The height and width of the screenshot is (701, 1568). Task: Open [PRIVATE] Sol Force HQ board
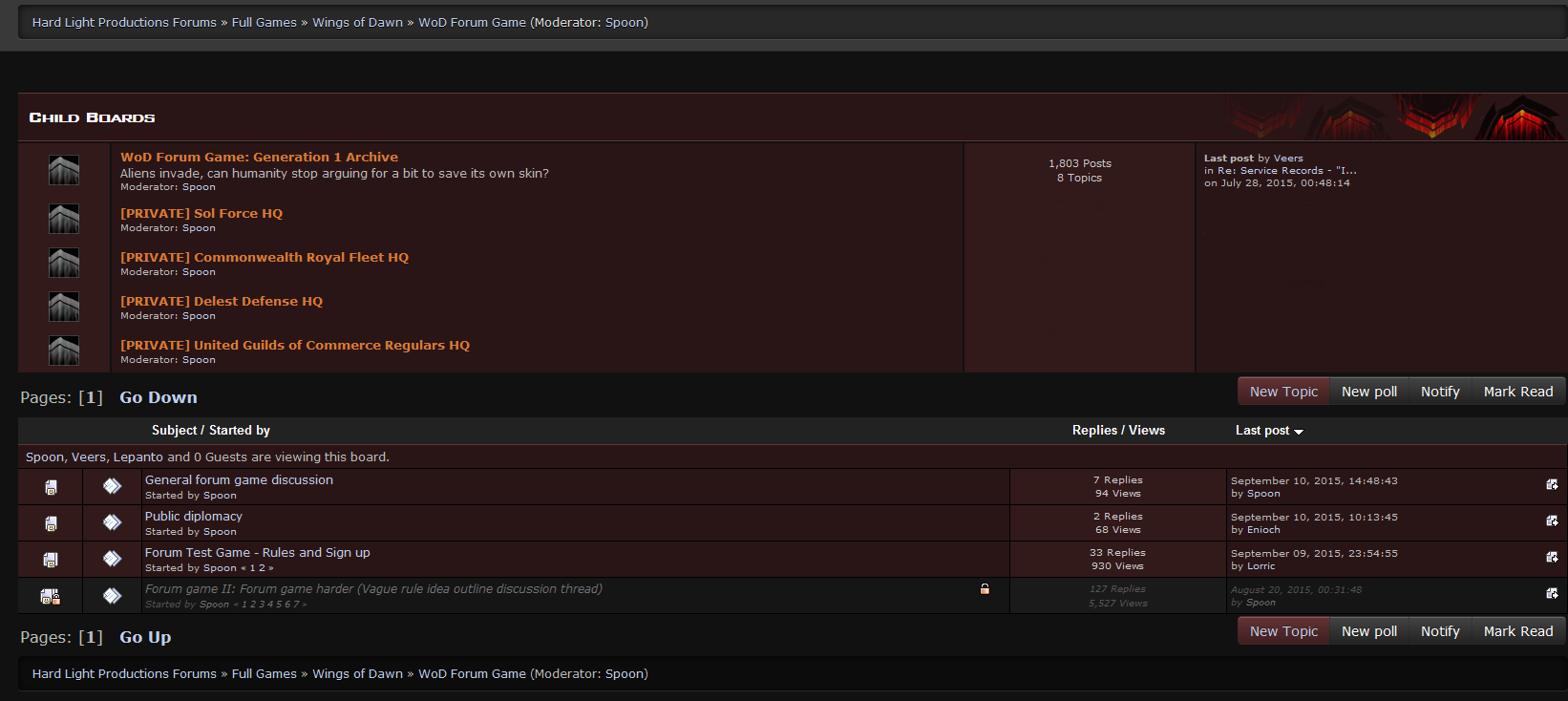coord(201,213)
